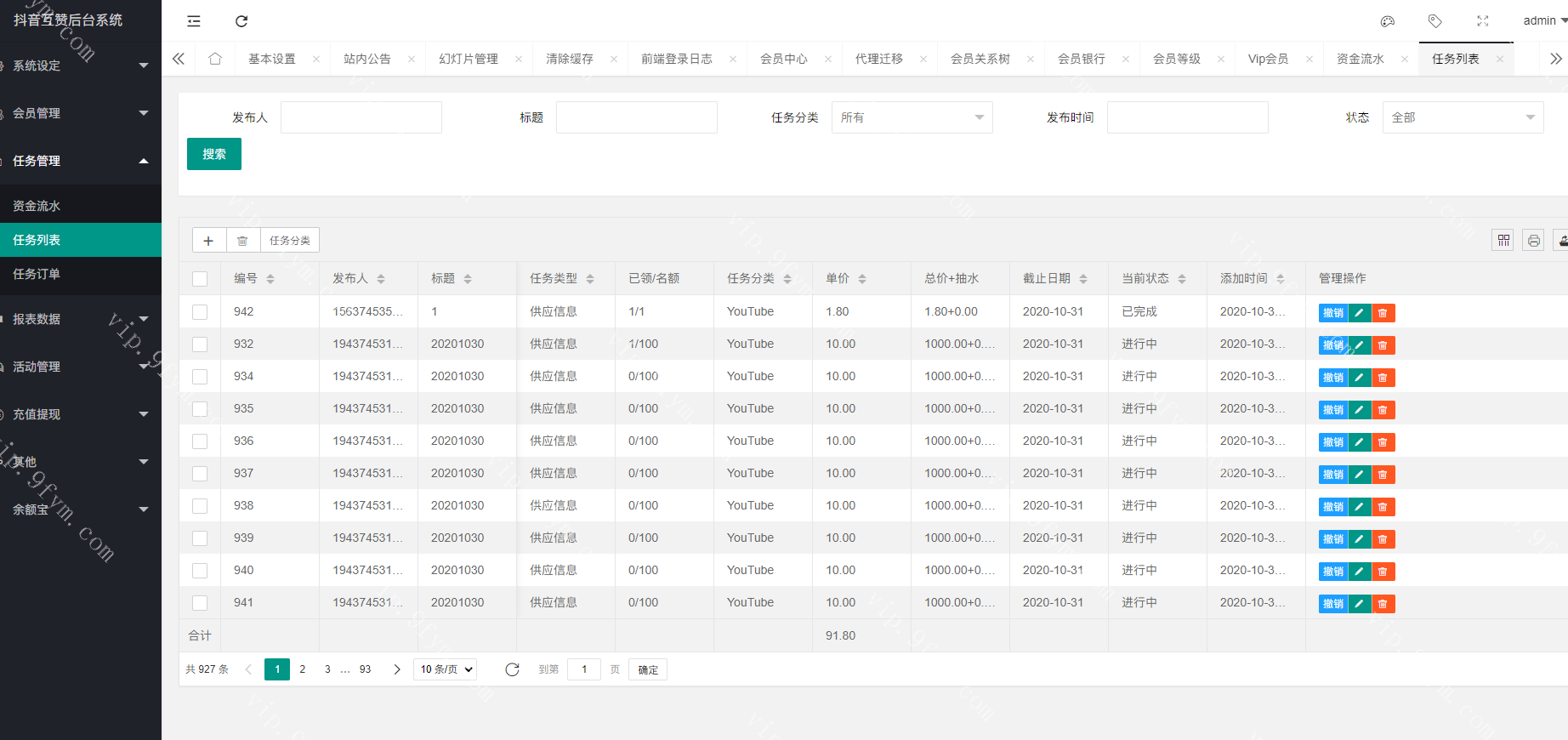Screen dimensions: 1568x740
Task: Click the refresh icon in top header
Action: (x=241, y=21)
